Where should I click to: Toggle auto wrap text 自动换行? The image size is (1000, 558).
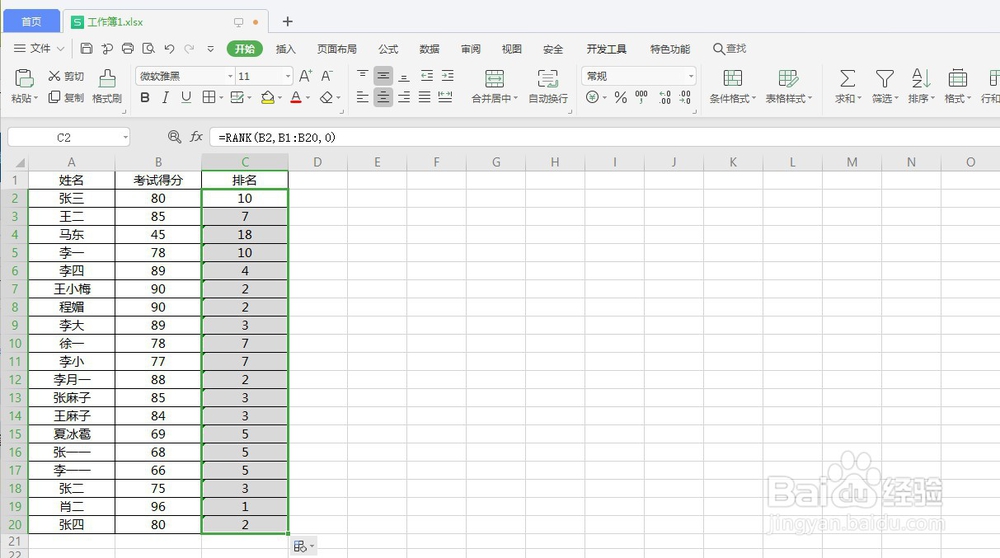(548, 86)
